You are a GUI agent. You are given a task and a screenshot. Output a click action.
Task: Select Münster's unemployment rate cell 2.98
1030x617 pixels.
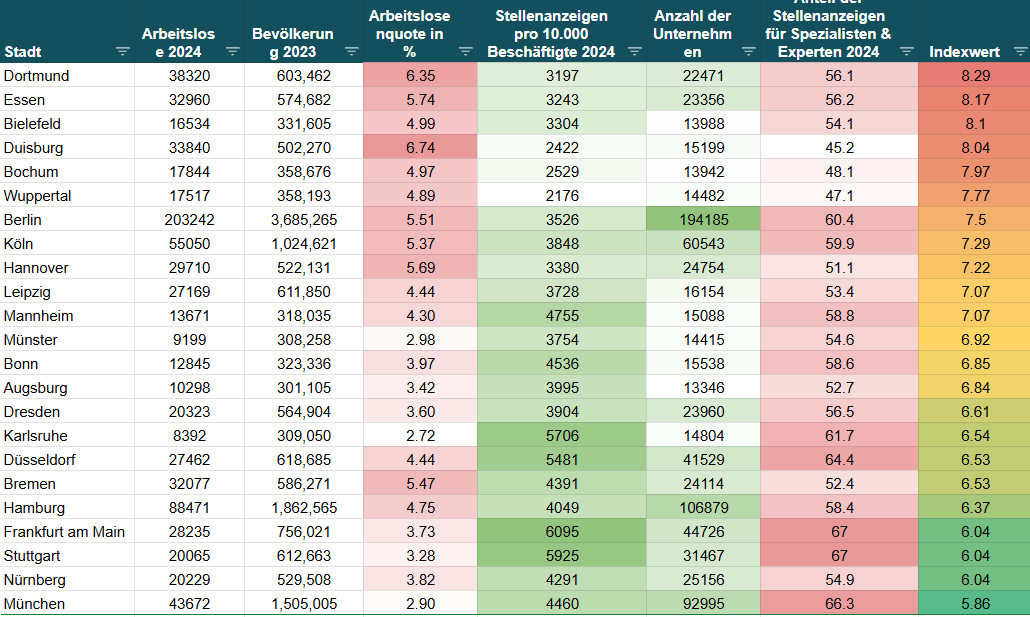click(x=419, y=339)
